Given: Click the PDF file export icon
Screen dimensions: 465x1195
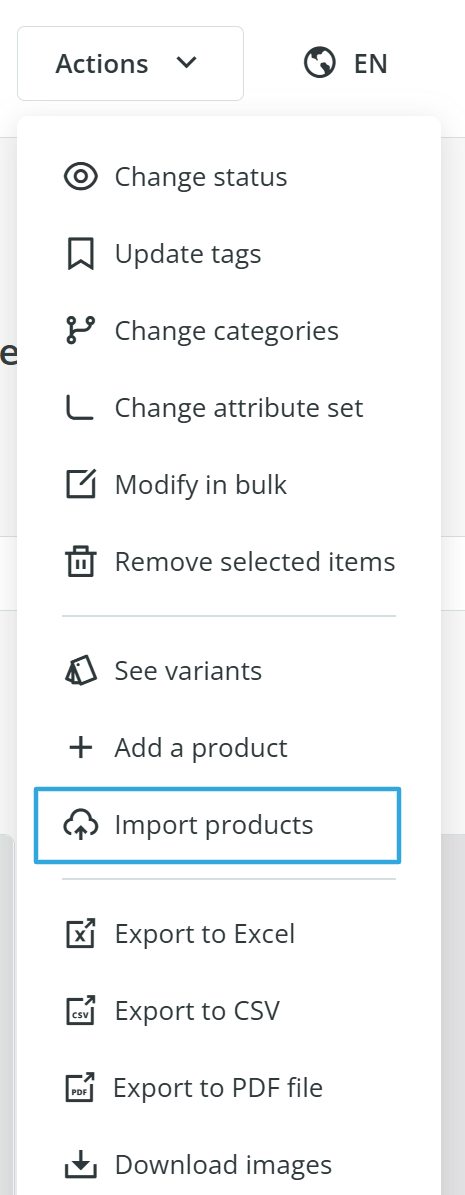Looking at the screenshot, I should tap(80, 1088).
